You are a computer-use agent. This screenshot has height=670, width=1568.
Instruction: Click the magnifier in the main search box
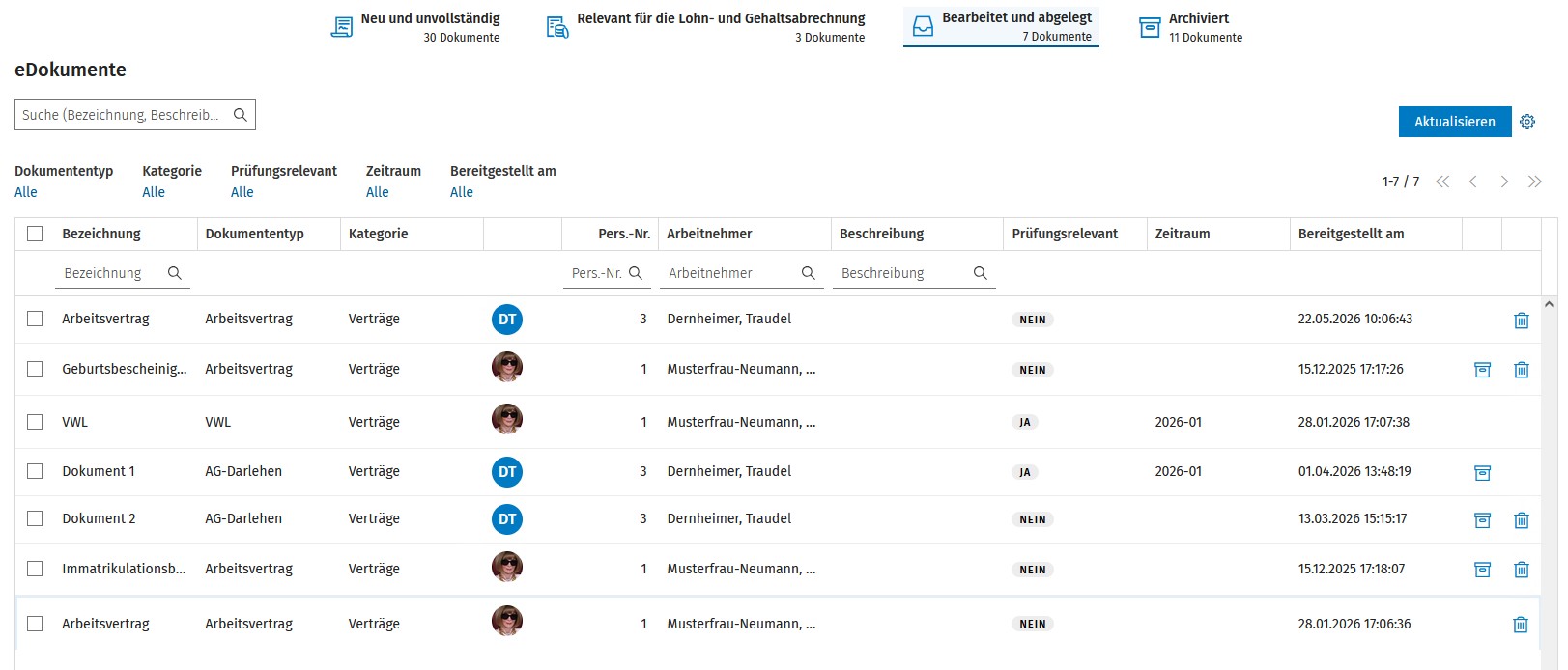click(x=241, y=115)
